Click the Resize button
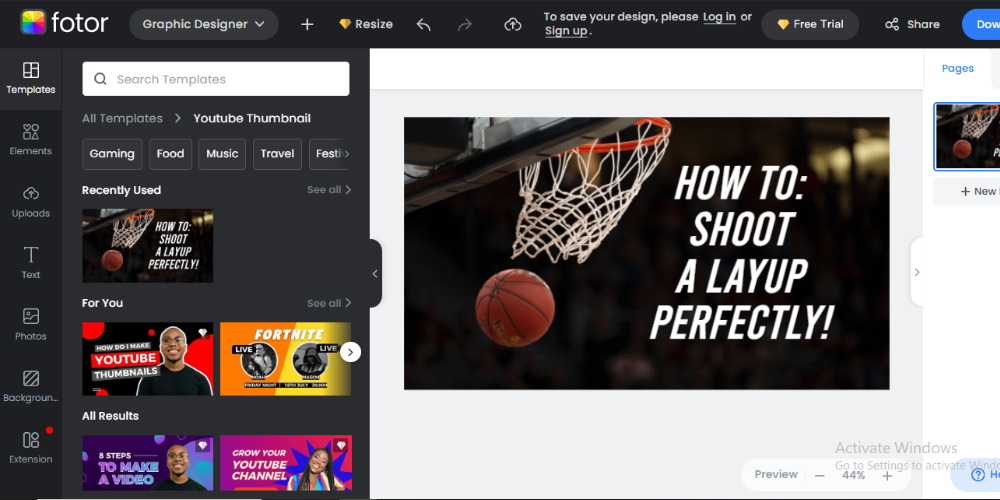 (x=366, y=24)
